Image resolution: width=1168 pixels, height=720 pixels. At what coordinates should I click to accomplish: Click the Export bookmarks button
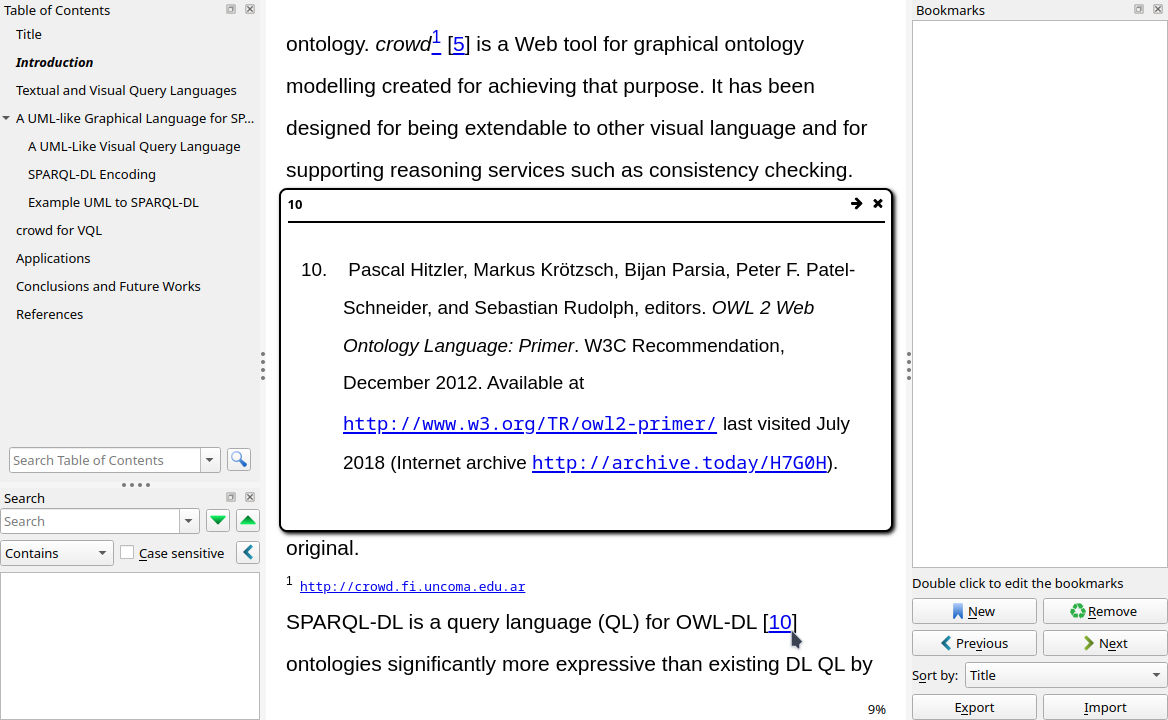974,707
